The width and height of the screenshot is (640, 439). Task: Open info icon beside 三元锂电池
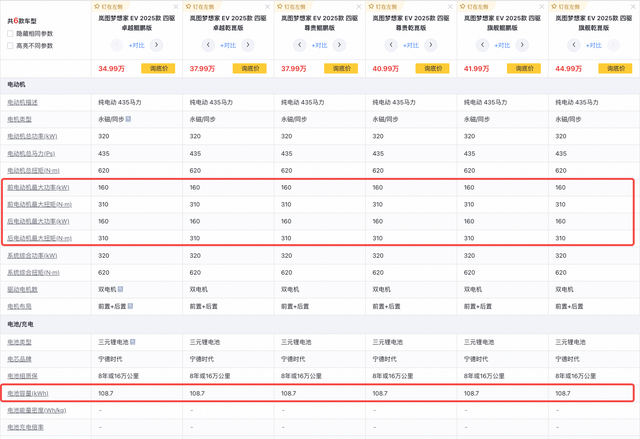133,342
